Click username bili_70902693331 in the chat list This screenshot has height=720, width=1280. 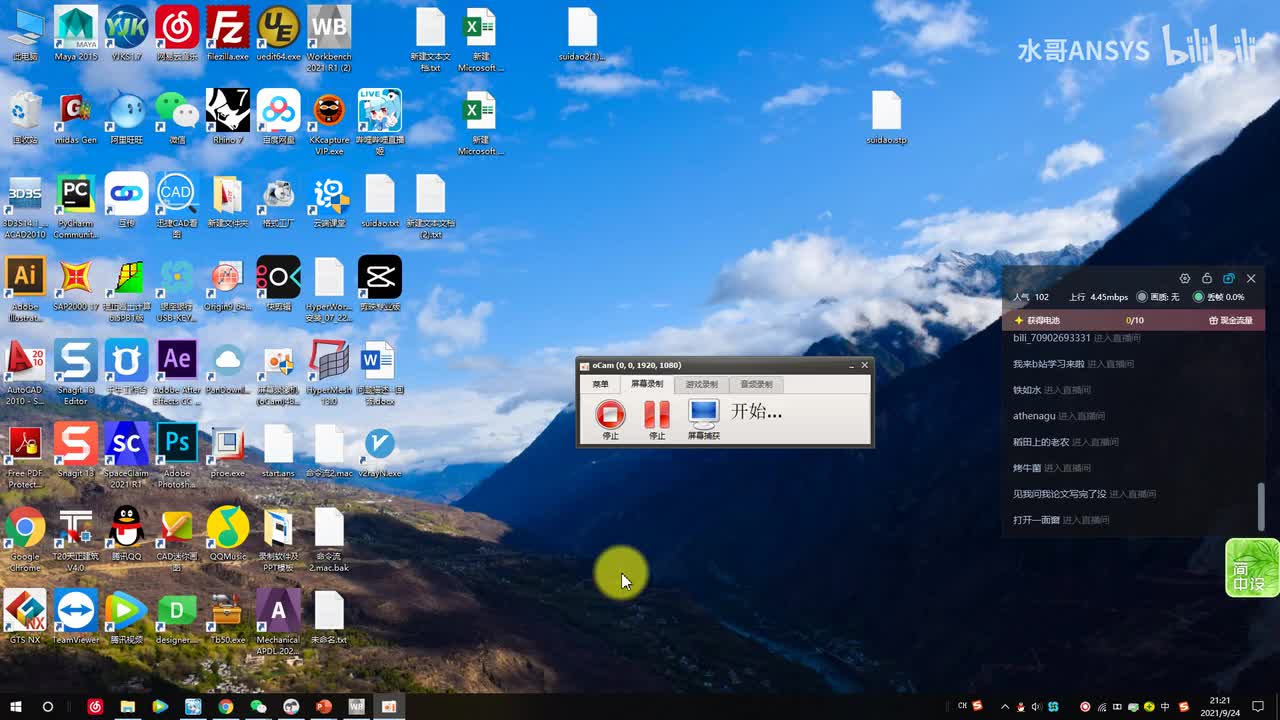coord(1052,338)
